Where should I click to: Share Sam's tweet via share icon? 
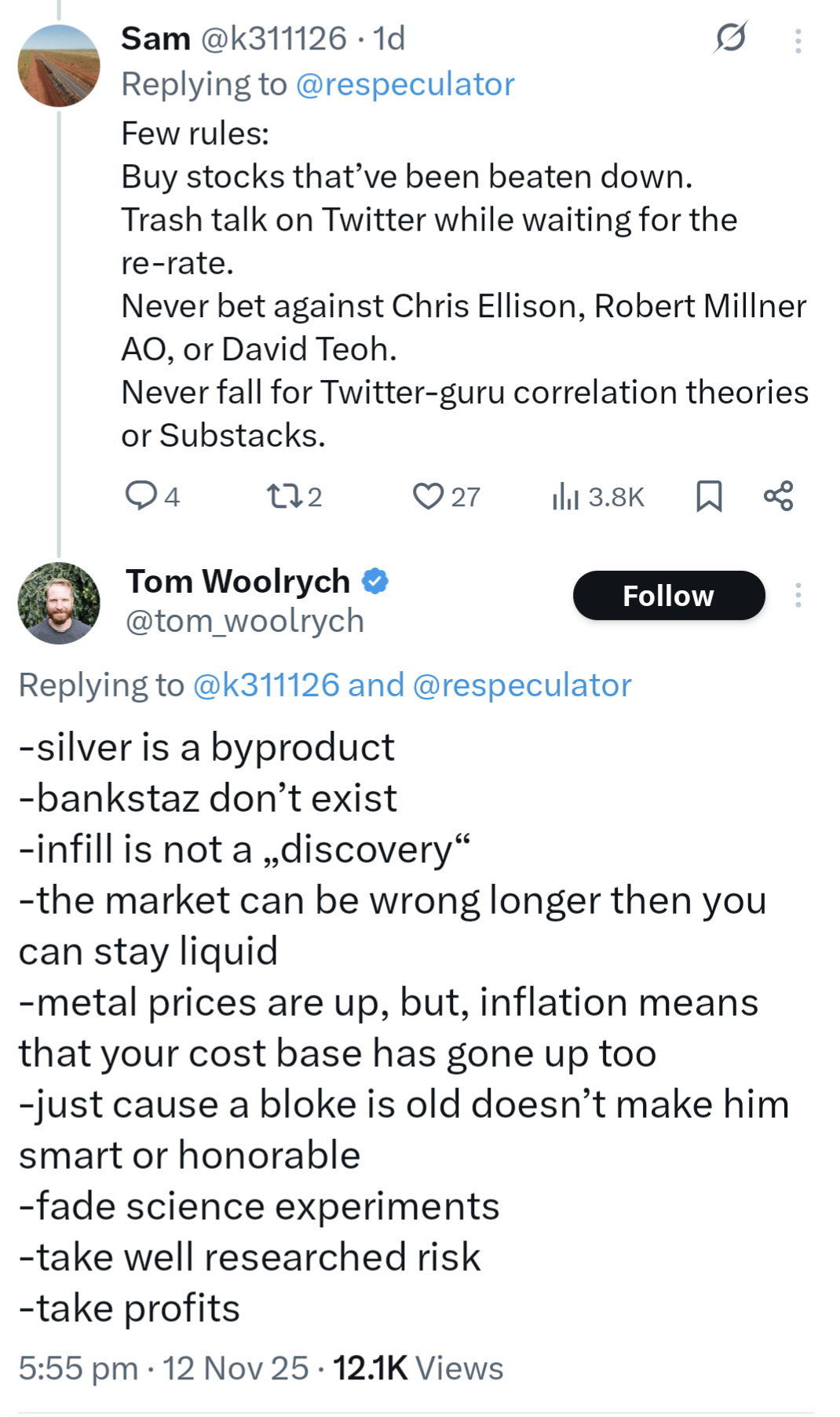(x=778, y=496)
